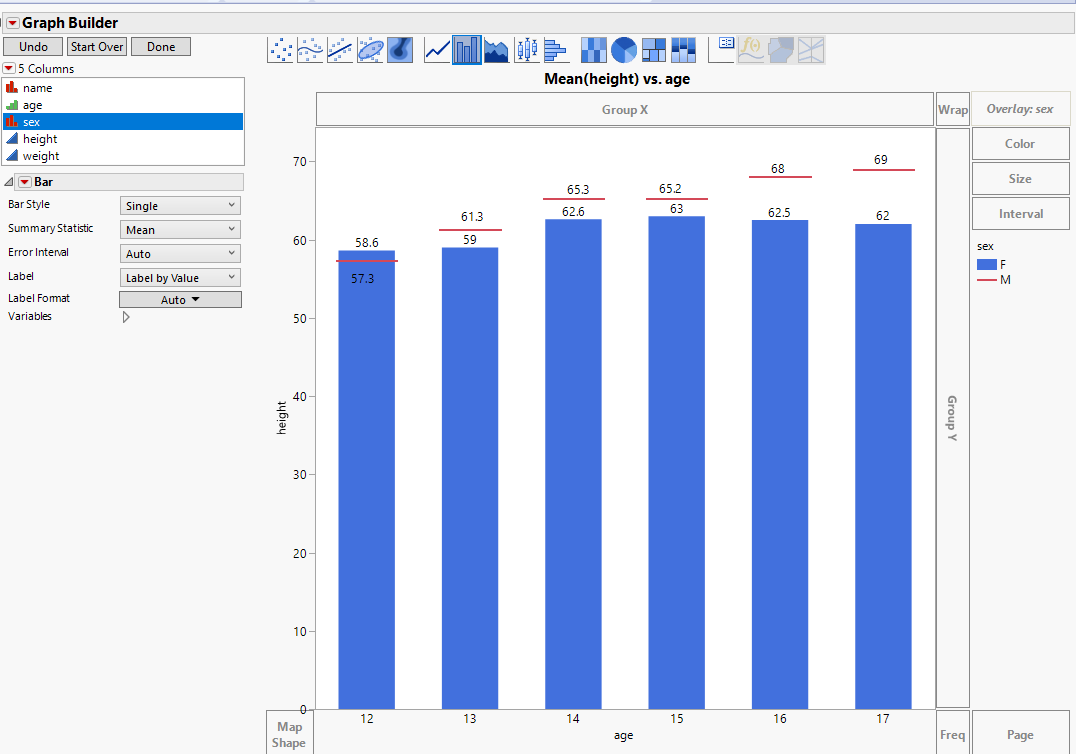The width and height of the screenshot is (1076, 754).
Task: Click the Start Over button
Action: click(x=96, y=46)
